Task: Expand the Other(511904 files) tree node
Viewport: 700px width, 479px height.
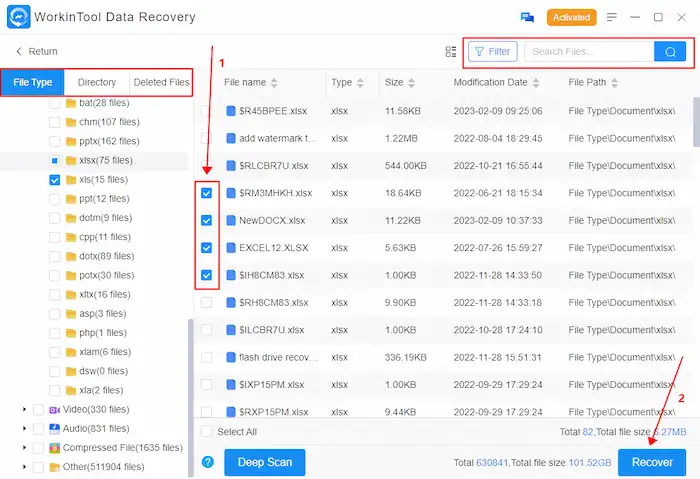Action: click(24, 467)
